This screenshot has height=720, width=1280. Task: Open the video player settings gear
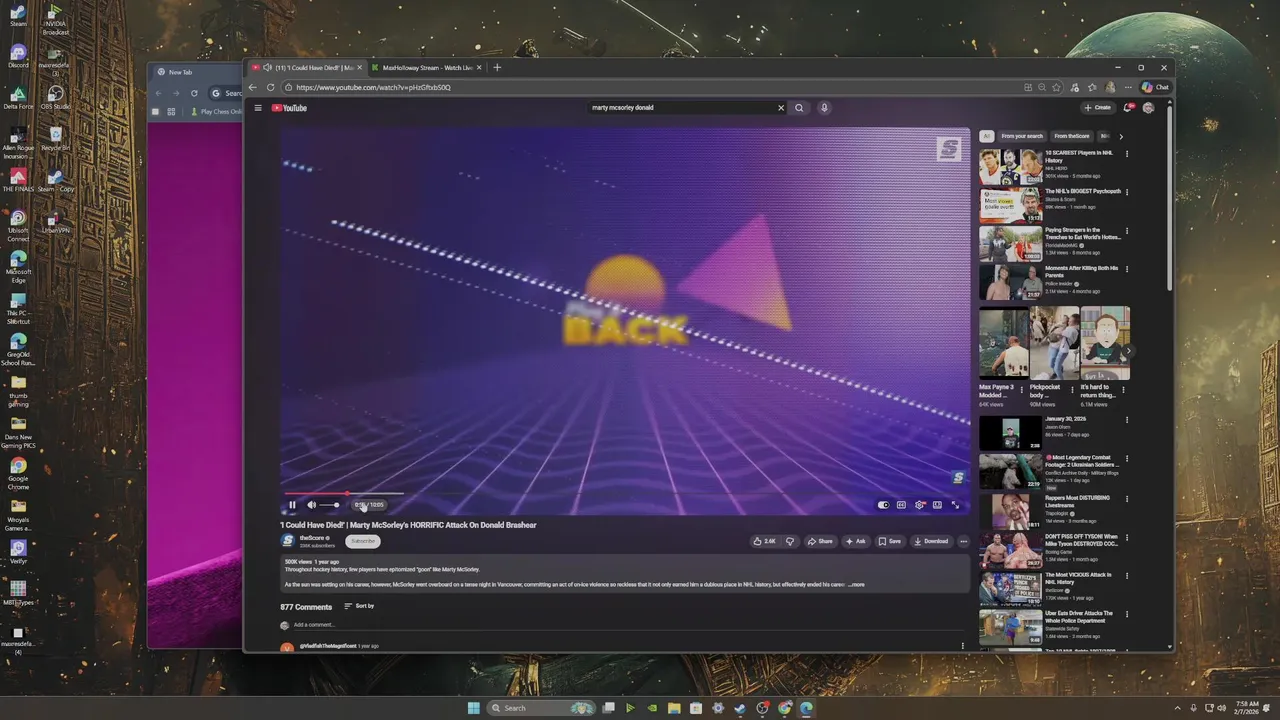coord(919,505)
